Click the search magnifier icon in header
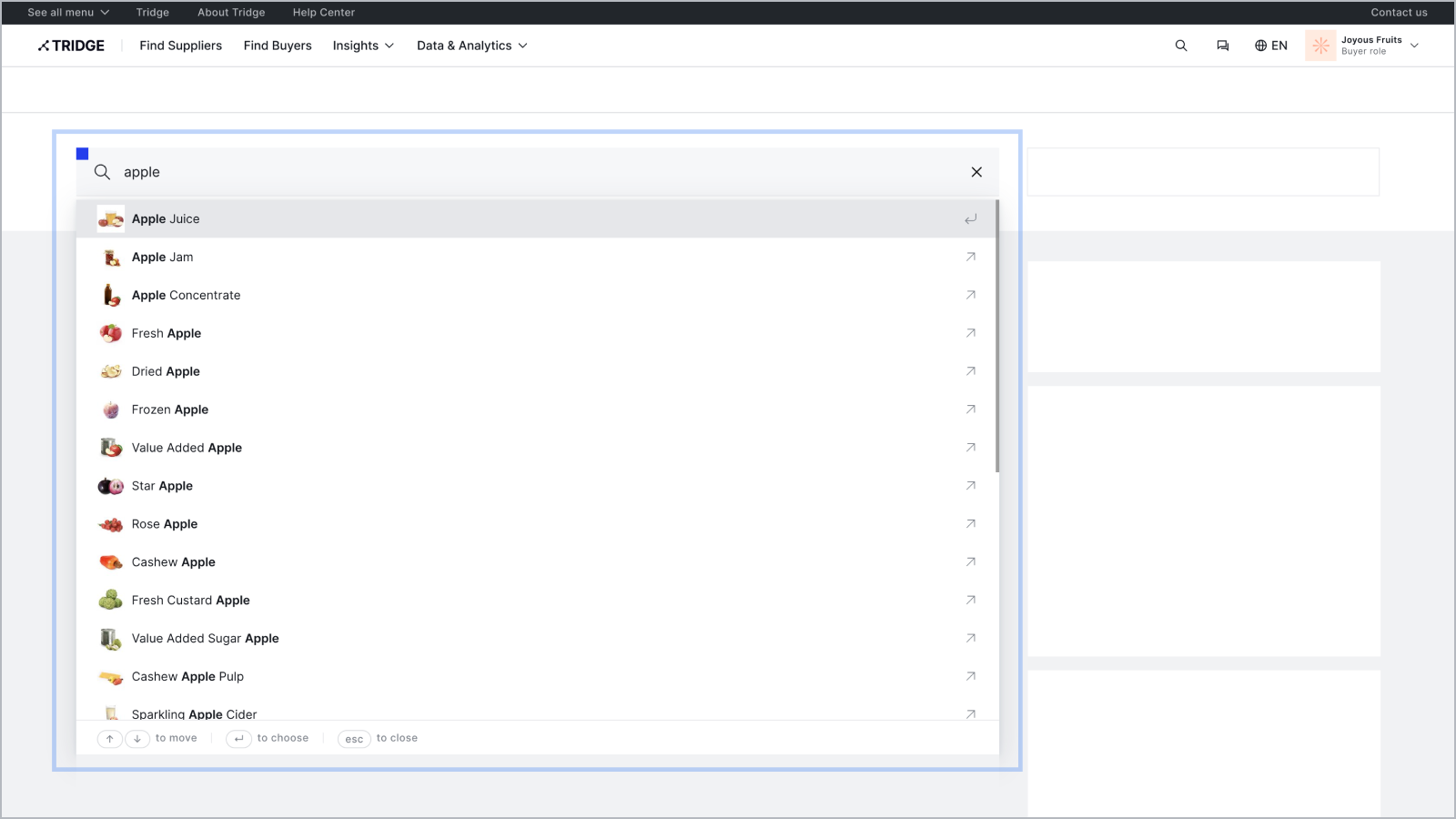The width and height of the screenshot is (1456, 819). point(1181,45)
